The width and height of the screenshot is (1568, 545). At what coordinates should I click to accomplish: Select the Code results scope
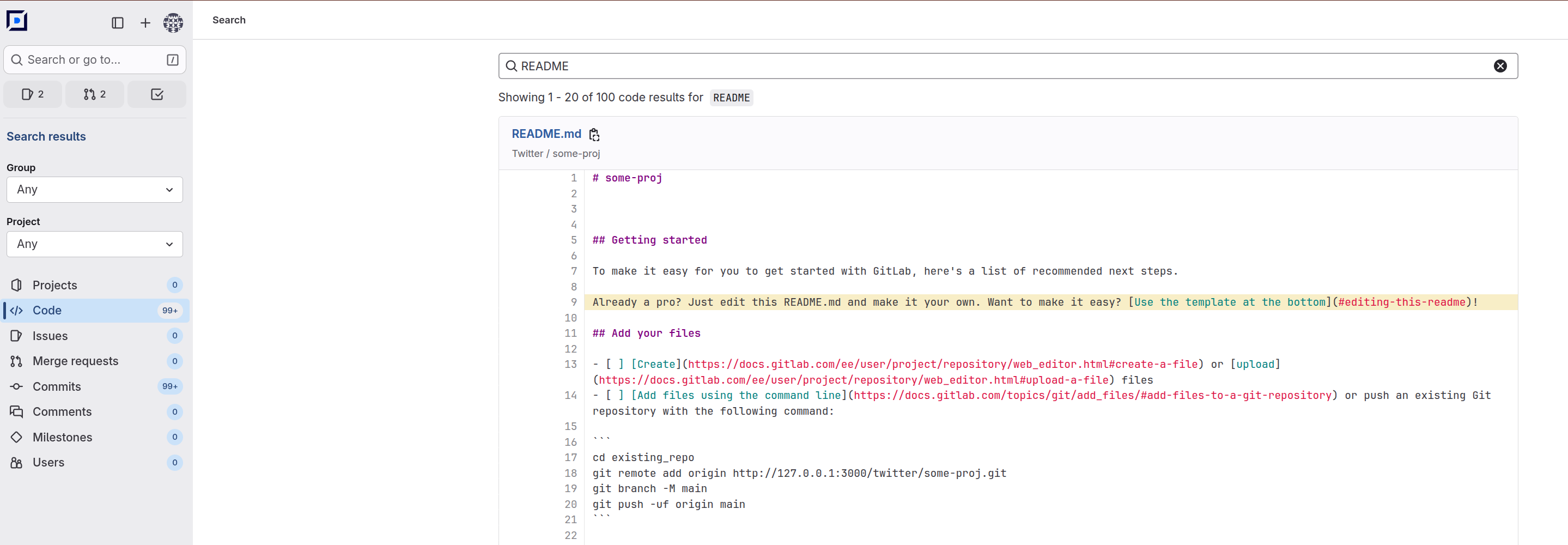[x=47, y=311]
